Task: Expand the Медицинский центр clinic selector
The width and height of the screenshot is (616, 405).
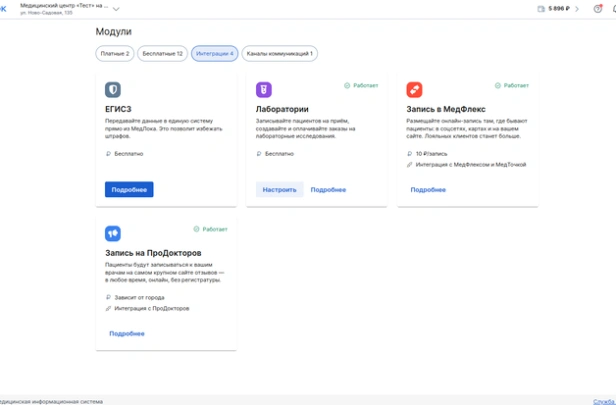Action: (x=116, y=9)
